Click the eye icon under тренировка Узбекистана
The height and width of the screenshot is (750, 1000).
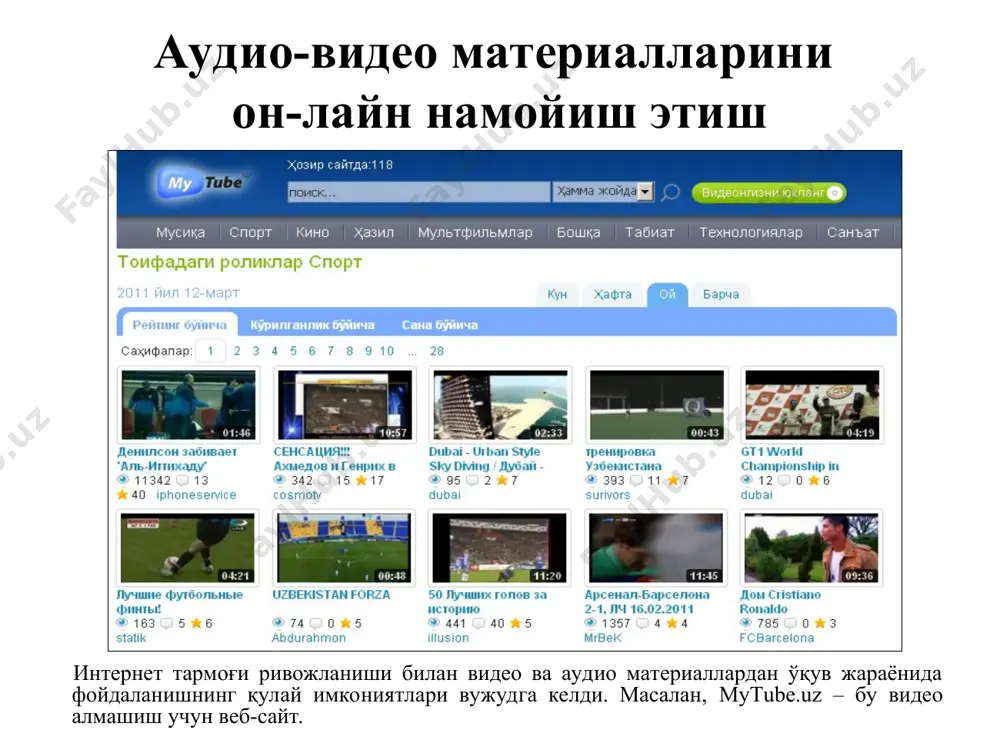pos(591,480)
